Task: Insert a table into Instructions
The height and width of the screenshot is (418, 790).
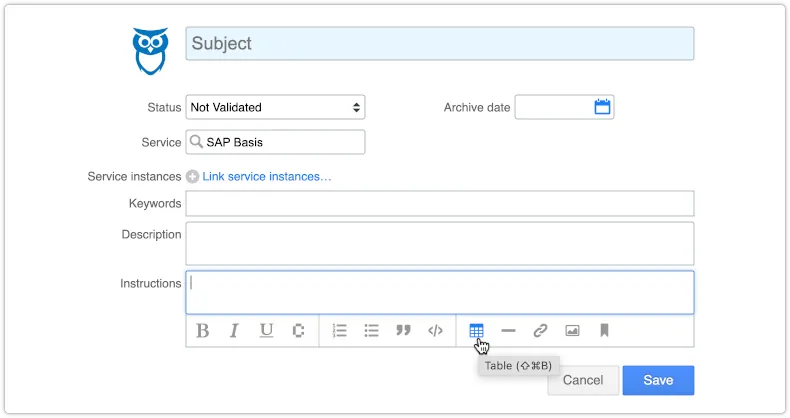Action: 476,331
